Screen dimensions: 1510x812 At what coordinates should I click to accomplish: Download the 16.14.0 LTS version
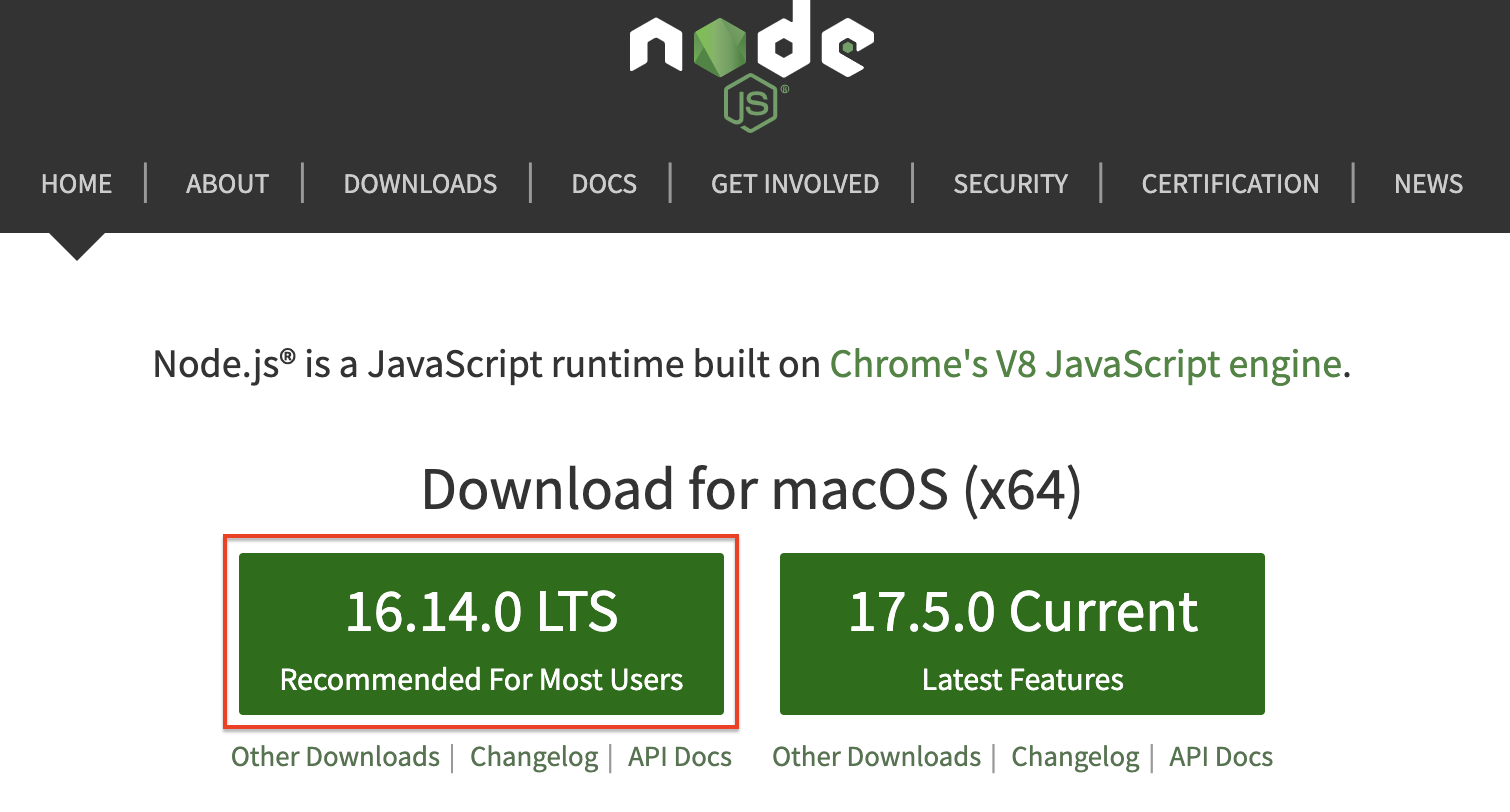(x=481, y=634)
